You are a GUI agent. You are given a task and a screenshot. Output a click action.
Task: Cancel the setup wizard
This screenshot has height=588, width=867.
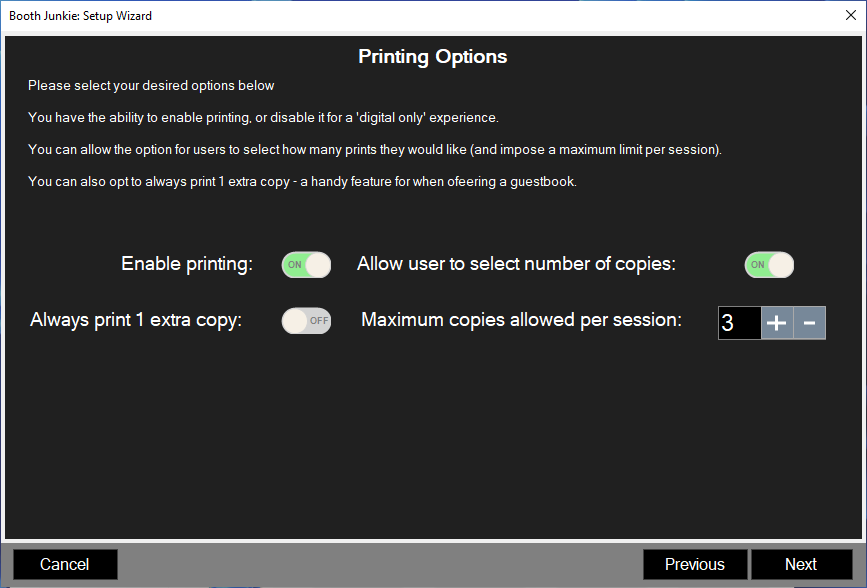coord(65,564)
